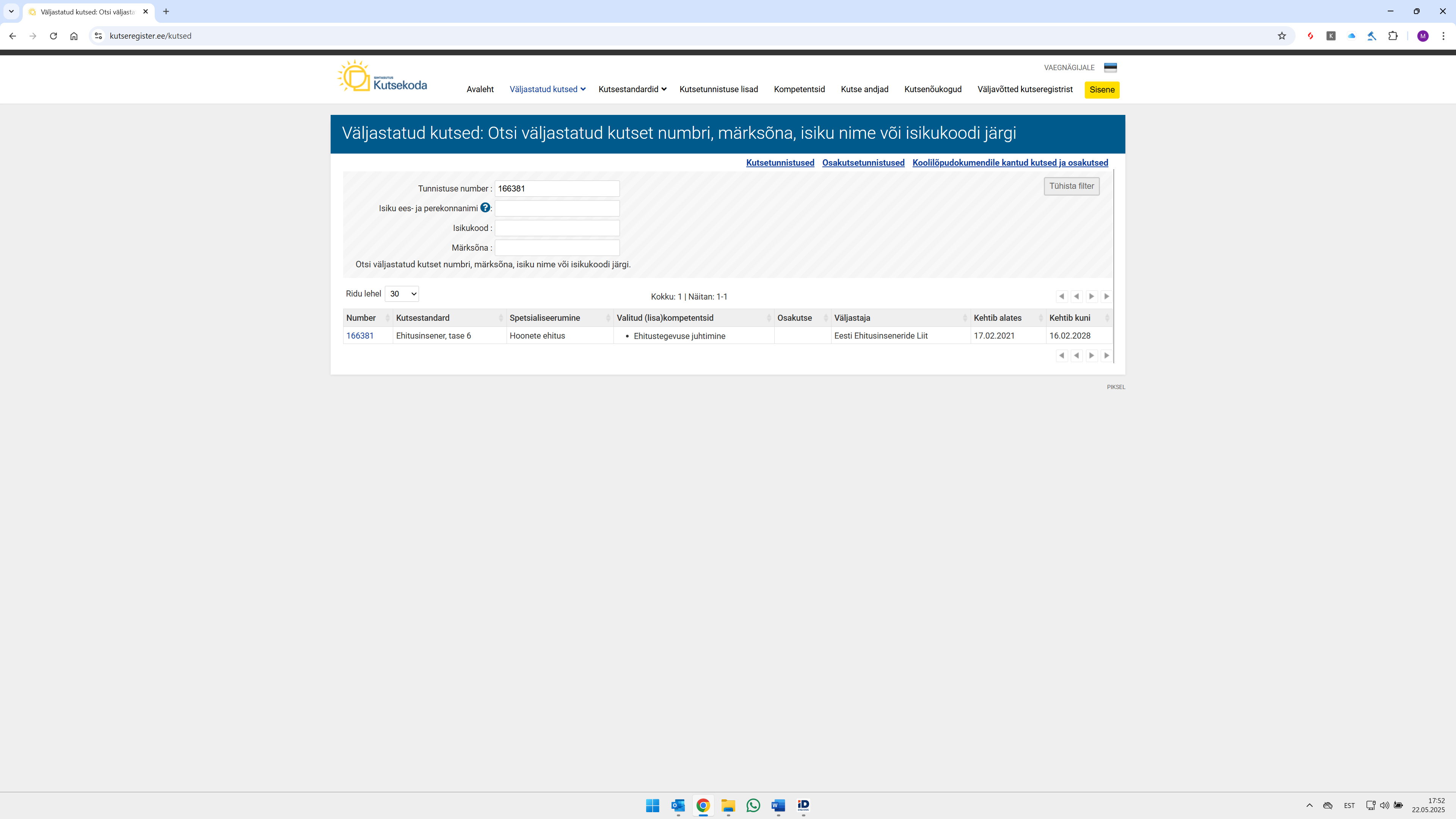
Task: Open the Osakutsetunnistused link
Action: 863,163
